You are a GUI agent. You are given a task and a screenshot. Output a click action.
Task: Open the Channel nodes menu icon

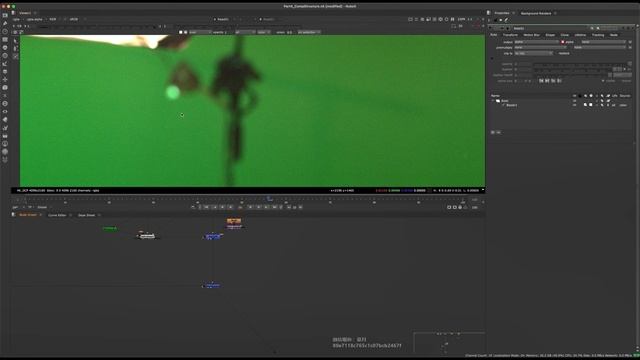(5, 40)
